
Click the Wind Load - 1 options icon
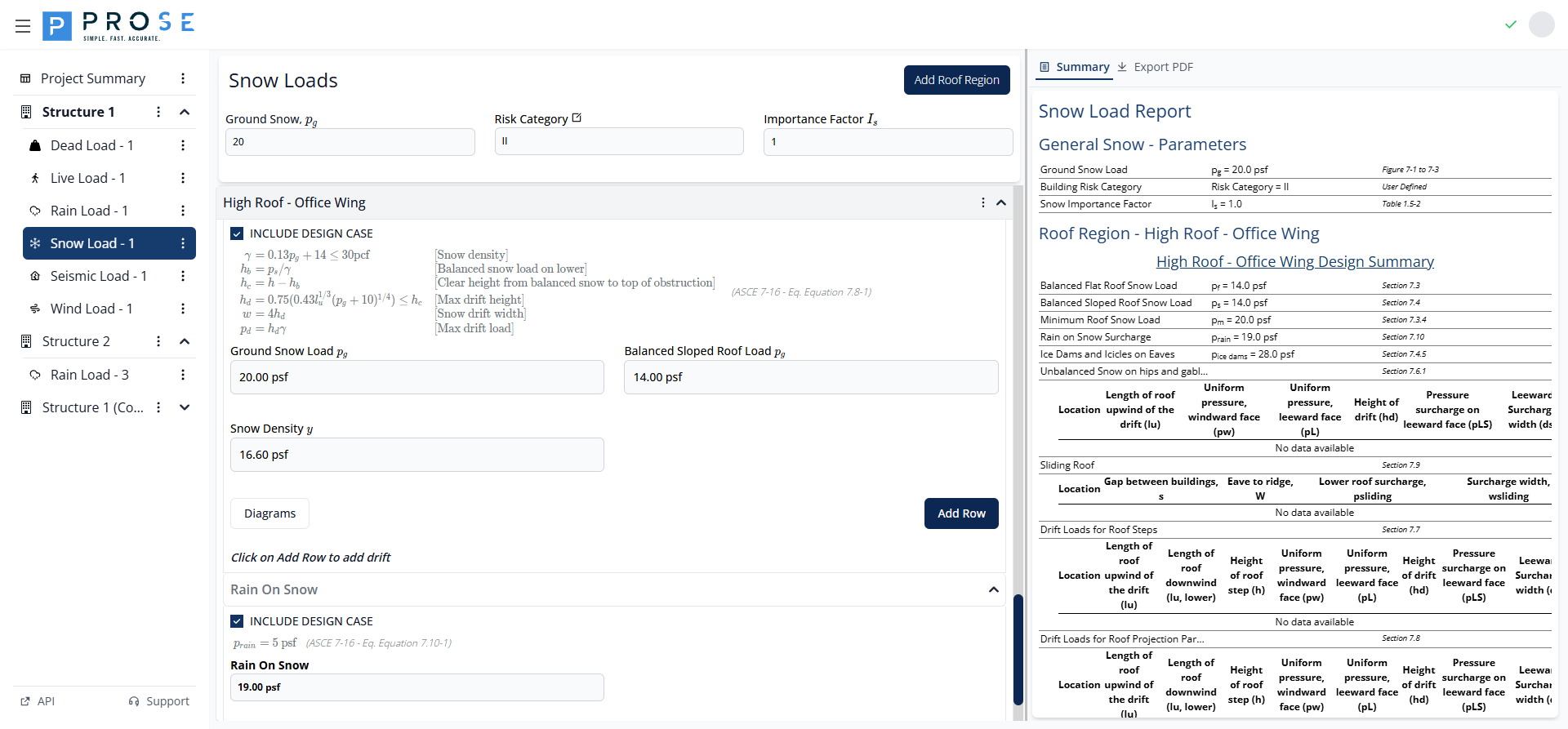[x=183, y=309]
